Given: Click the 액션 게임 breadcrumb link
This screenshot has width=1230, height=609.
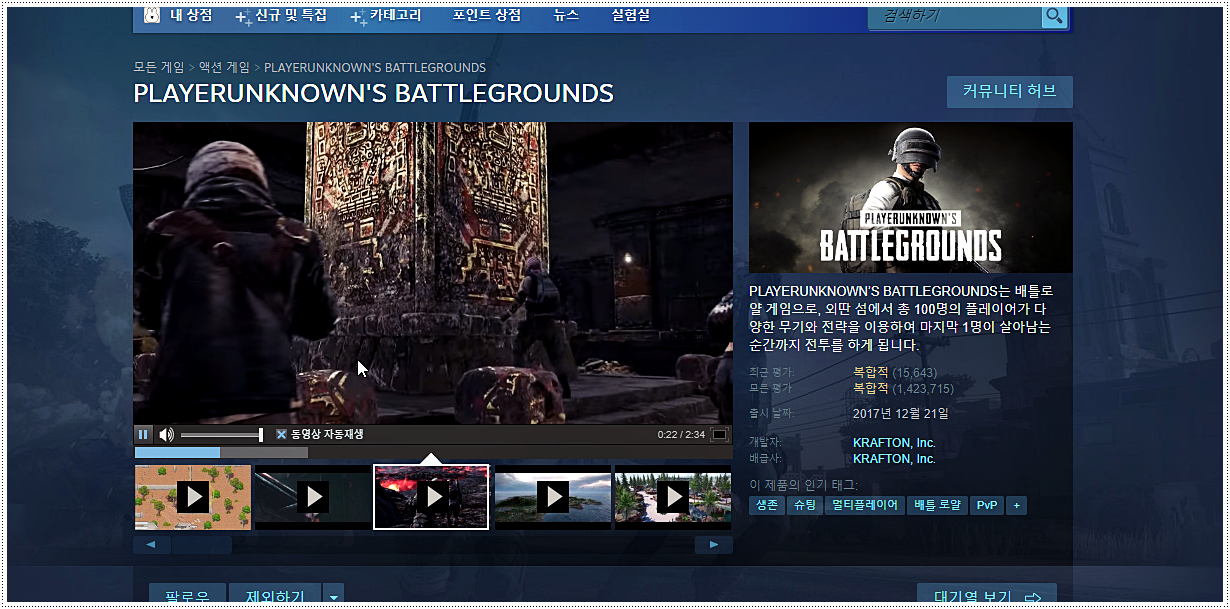Looking at the screenshot, I should pyautogui.click(x=224, y=68).
